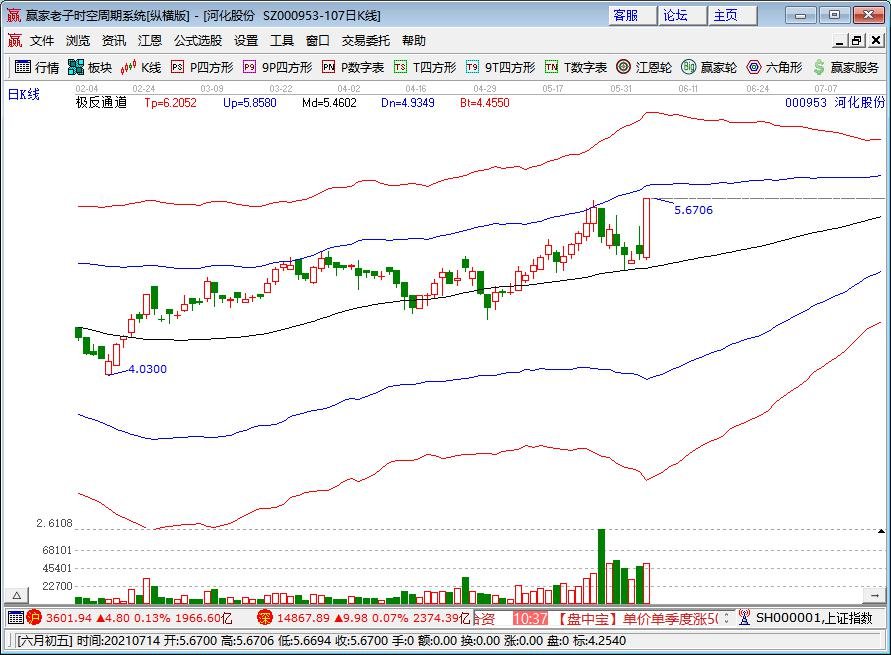
Task: Click the 深 Shenzhen index badge
Action: pyautogui.click(x=265, y=617)
